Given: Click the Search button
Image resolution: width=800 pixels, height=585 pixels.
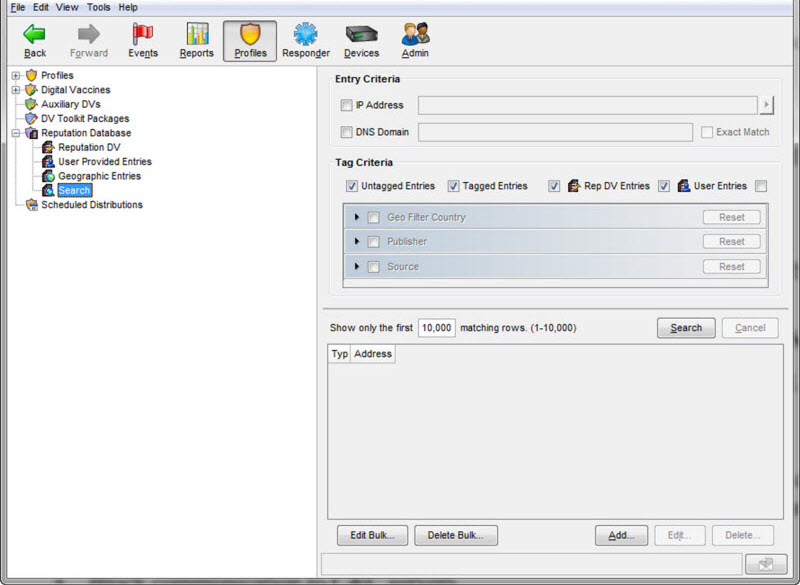Looking at the screenshot, I should tap(686, 328).
